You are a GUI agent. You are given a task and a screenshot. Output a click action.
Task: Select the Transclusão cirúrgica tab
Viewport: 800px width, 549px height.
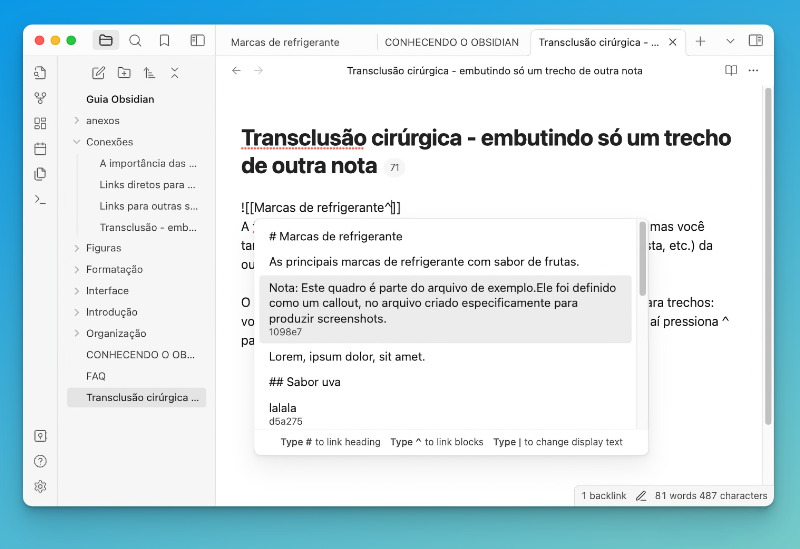click(598, 42)
